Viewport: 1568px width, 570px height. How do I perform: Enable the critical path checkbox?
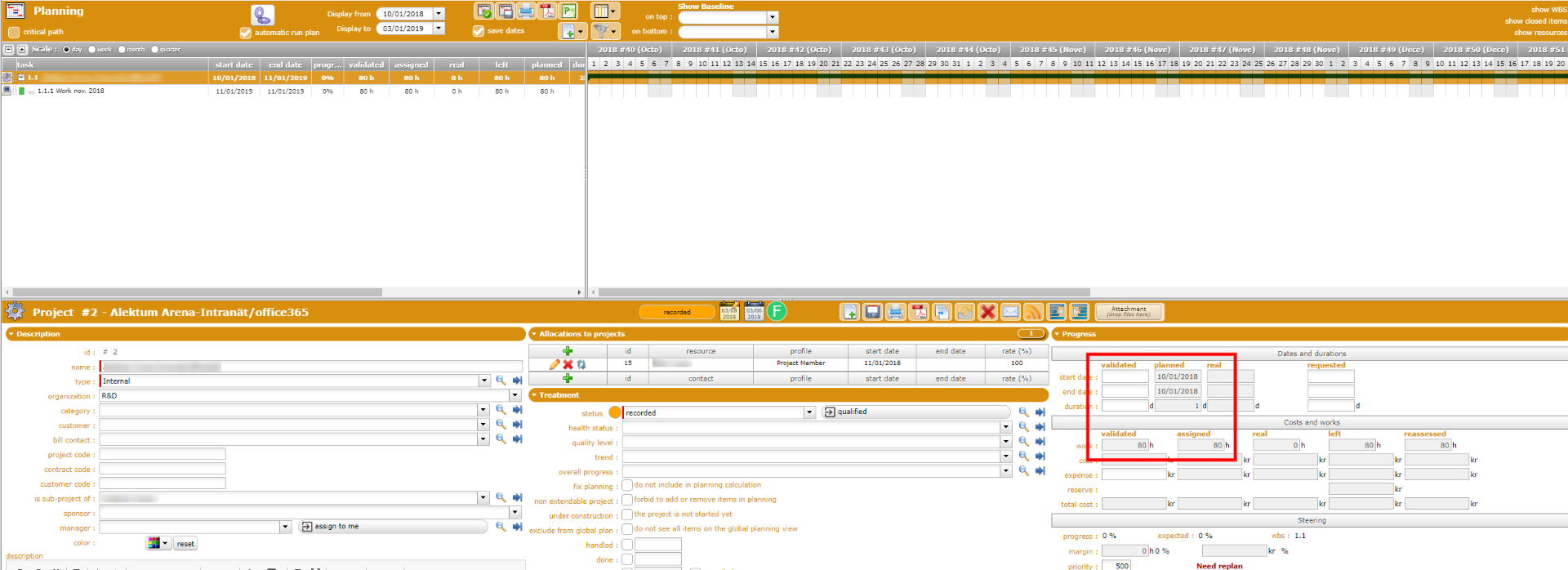click(x=14, y=32)
